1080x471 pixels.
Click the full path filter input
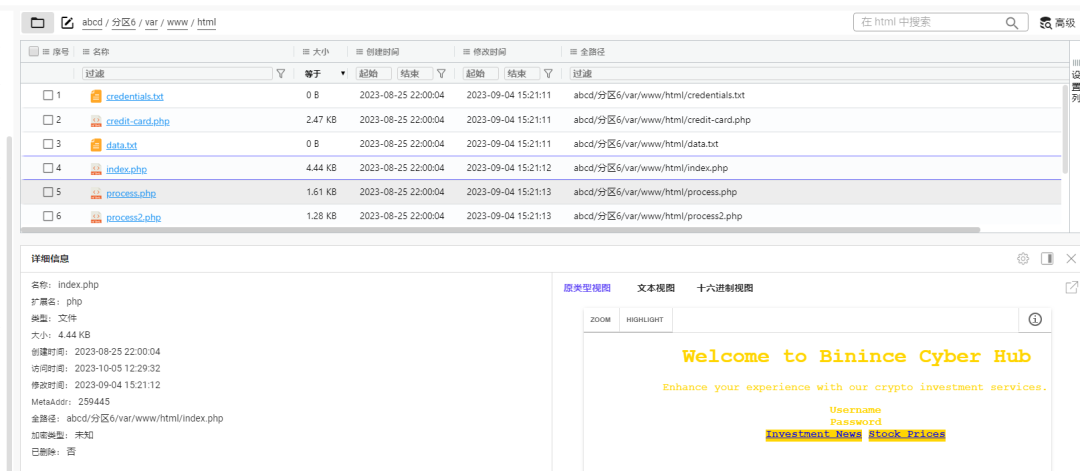pos(816,73)
